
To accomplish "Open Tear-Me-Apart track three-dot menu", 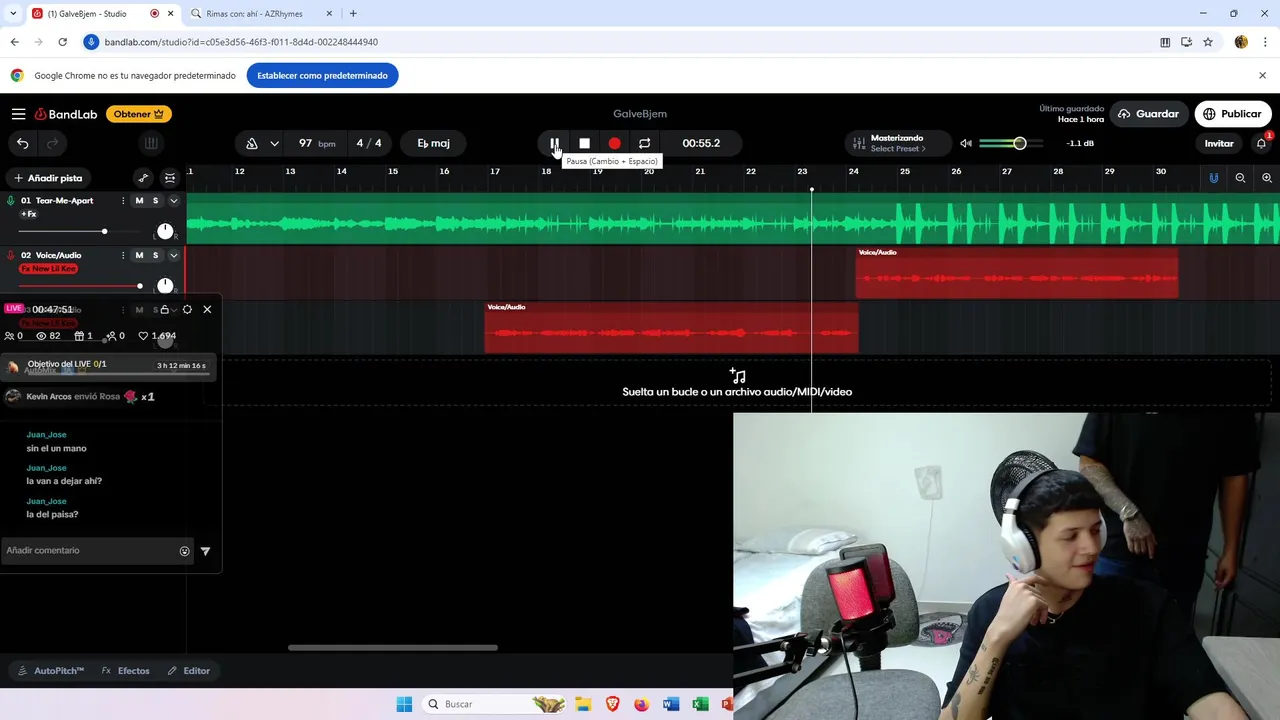I will 123,201.
